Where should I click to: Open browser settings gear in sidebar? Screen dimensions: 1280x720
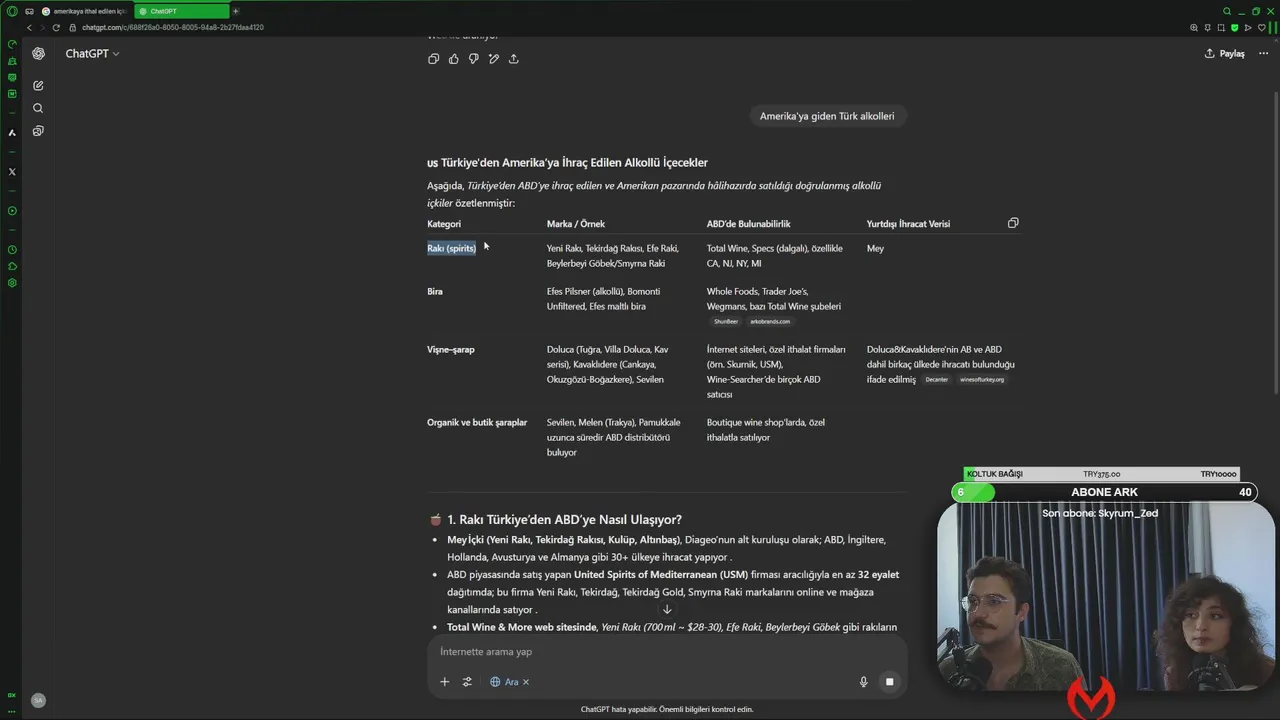pyautogui.click(x=12, y=283)
